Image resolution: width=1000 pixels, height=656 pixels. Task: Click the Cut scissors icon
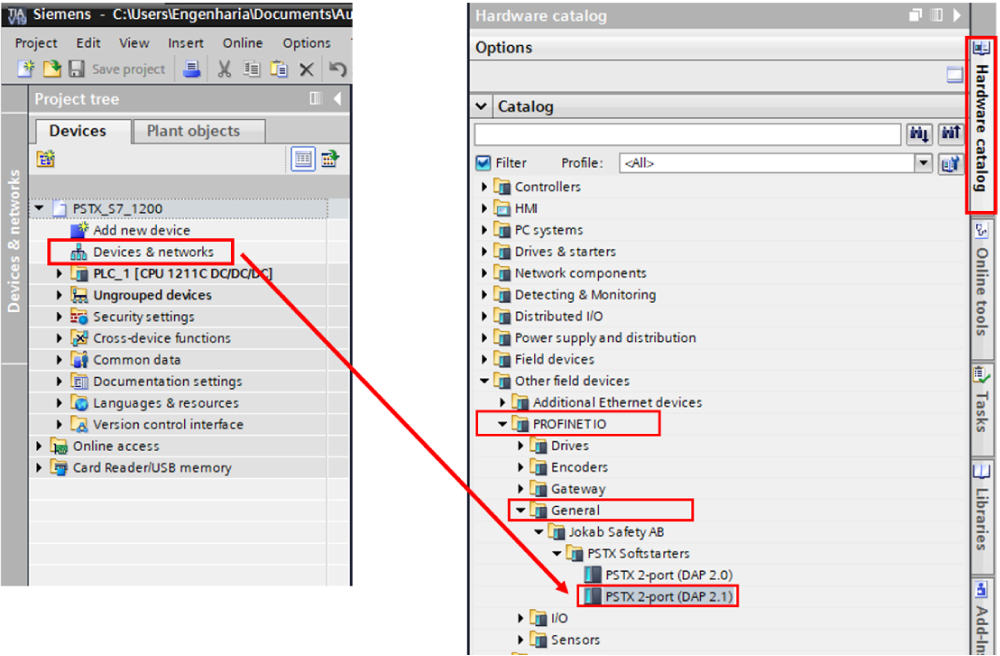224,69
